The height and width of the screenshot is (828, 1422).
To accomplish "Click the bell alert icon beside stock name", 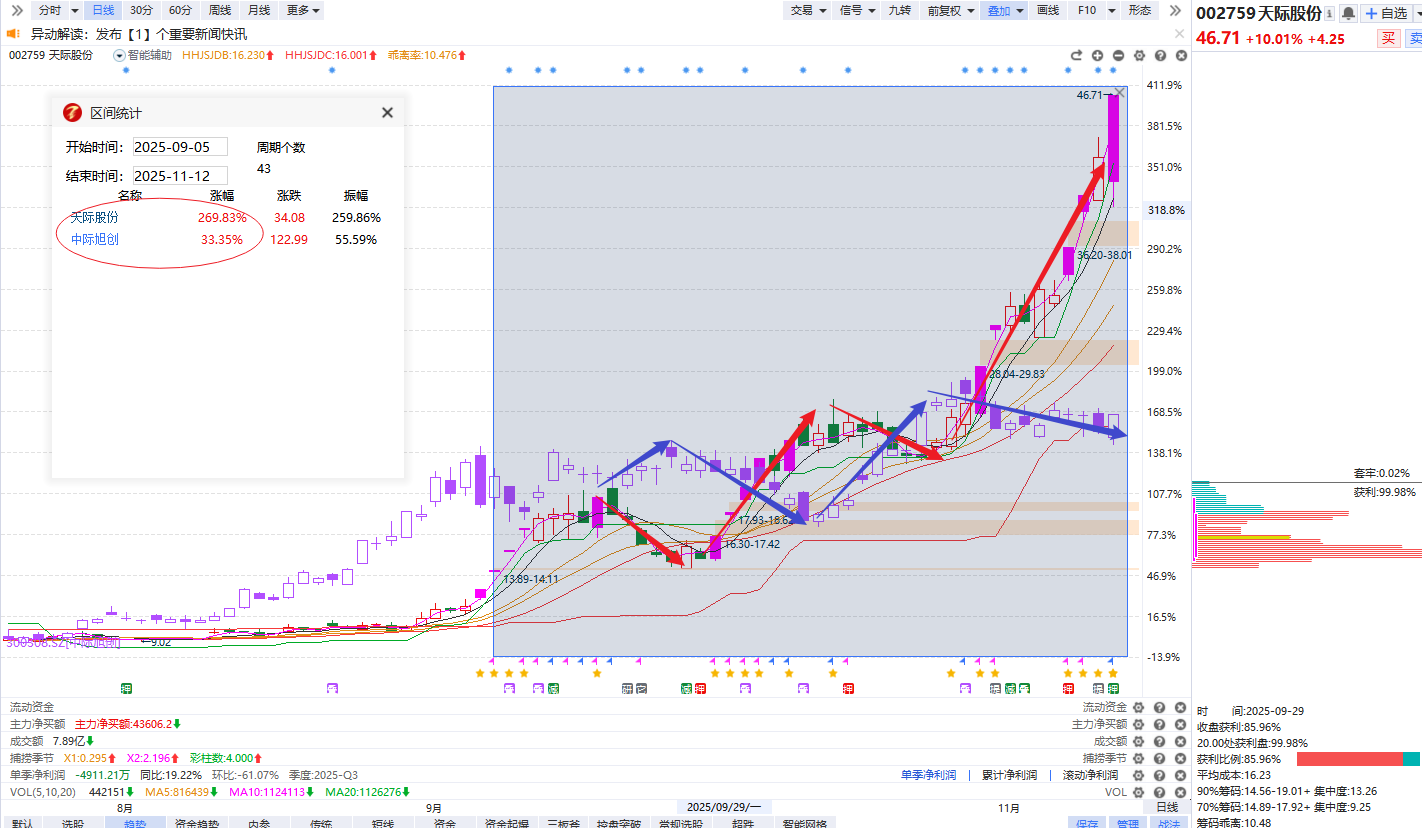I will pyautogui.click(x=1348, y=13).
